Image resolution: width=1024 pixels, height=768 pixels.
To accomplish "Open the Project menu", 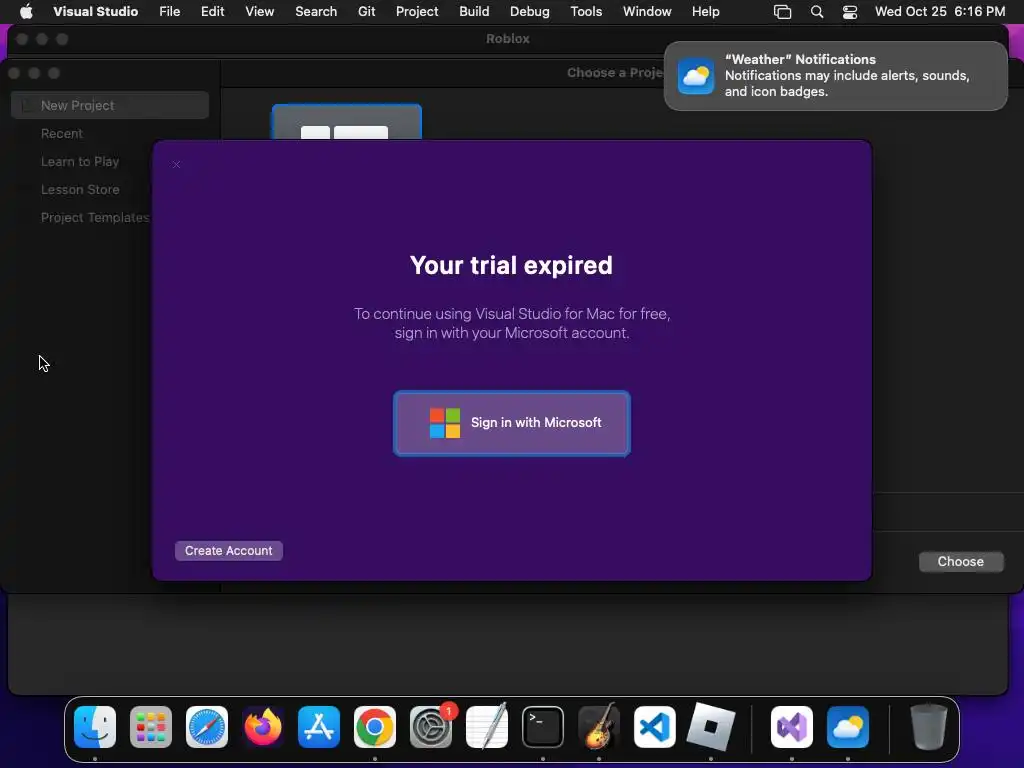I will [417, 11].
